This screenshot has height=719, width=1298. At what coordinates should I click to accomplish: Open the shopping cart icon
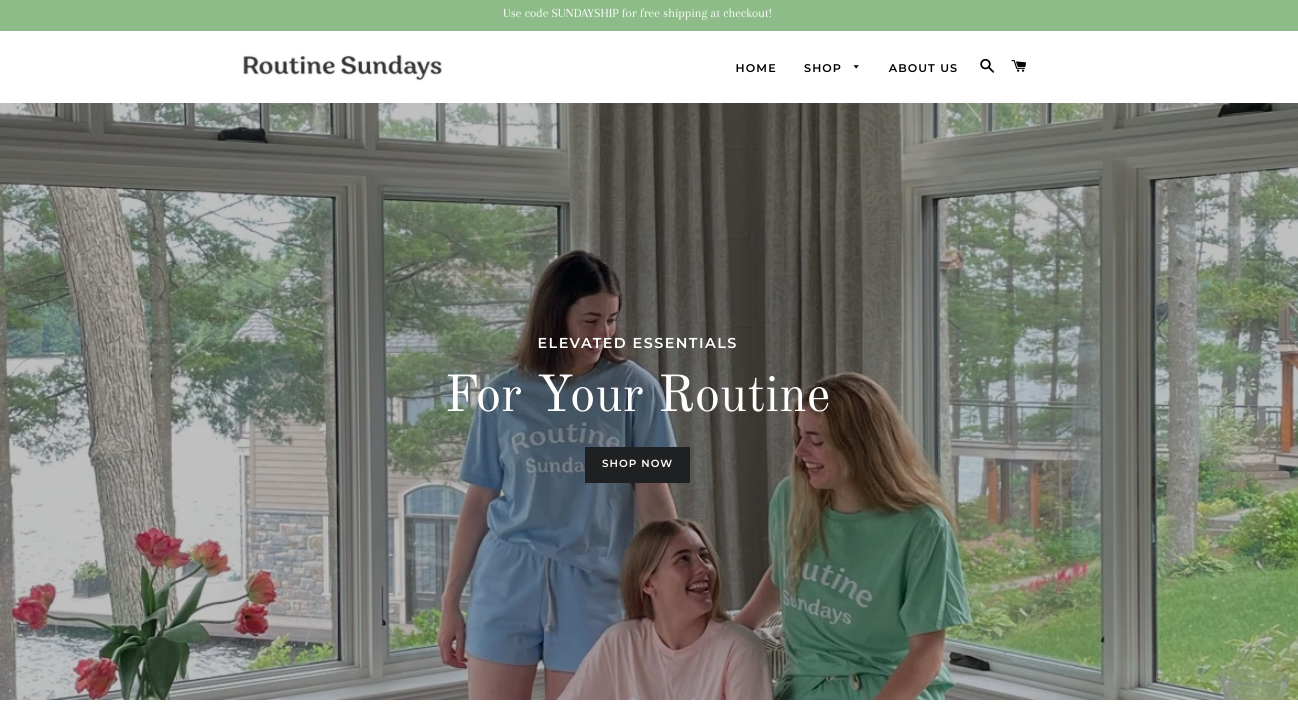tap(1019, 66)
